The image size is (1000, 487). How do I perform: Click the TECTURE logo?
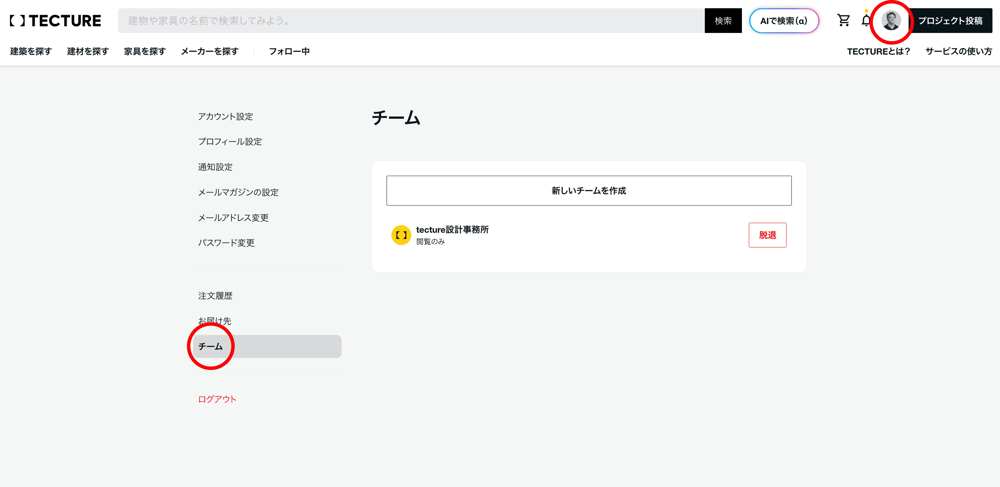click(x=55, y=21)
